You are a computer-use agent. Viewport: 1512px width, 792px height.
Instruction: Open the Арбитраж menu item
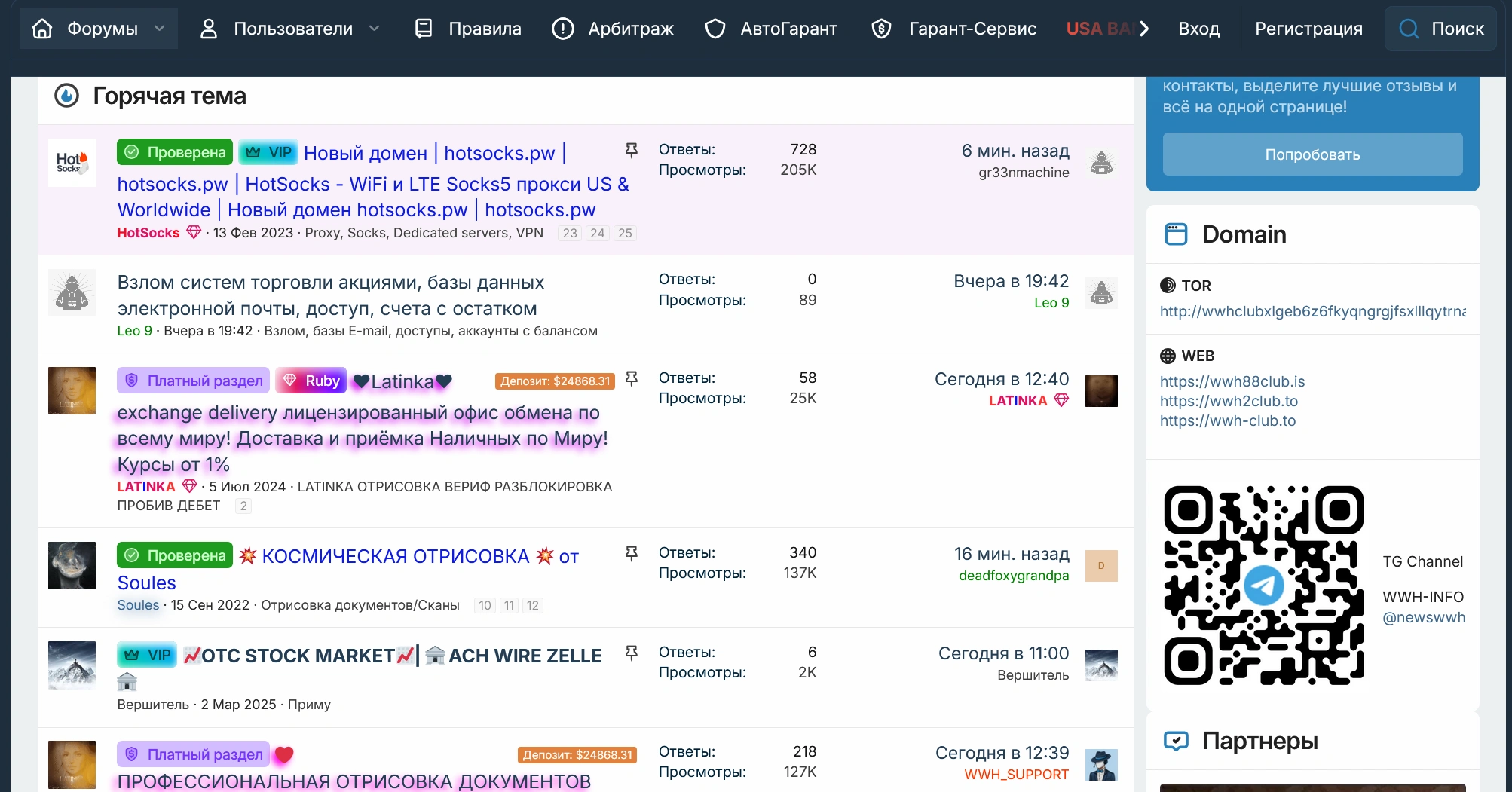(x=612, y=29)
